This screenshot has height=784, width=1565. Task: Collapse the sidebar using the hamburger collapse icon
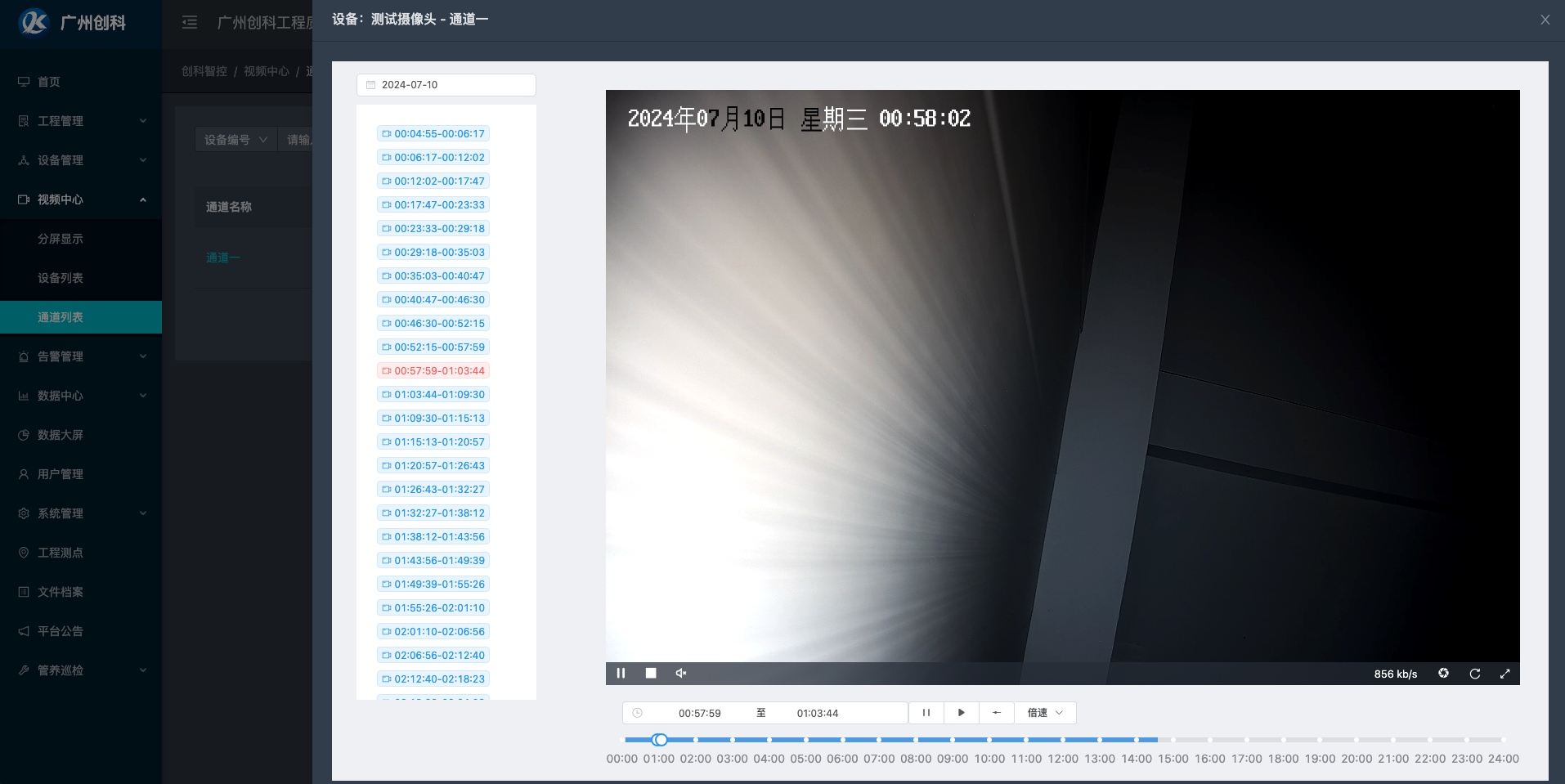click(189, 22)
